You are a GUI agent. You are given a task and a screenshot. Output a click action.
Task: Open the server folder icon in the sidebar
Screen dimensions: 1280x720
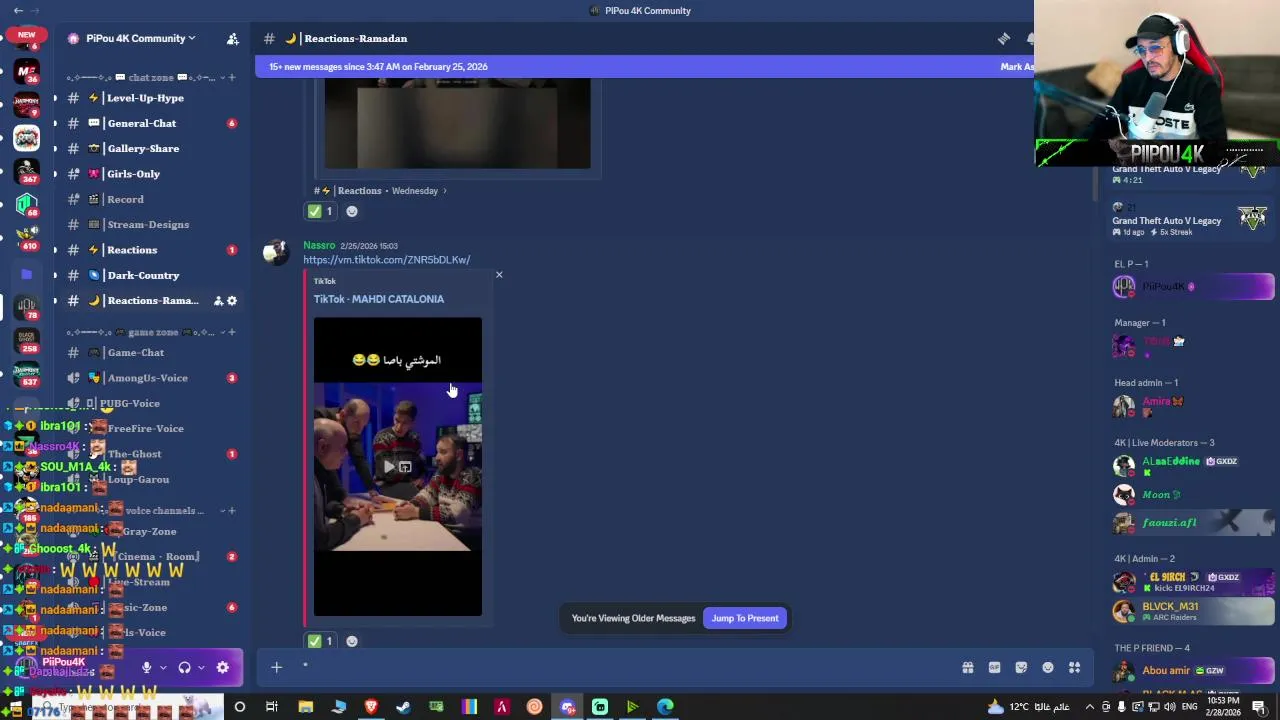[x=26, y=273]
